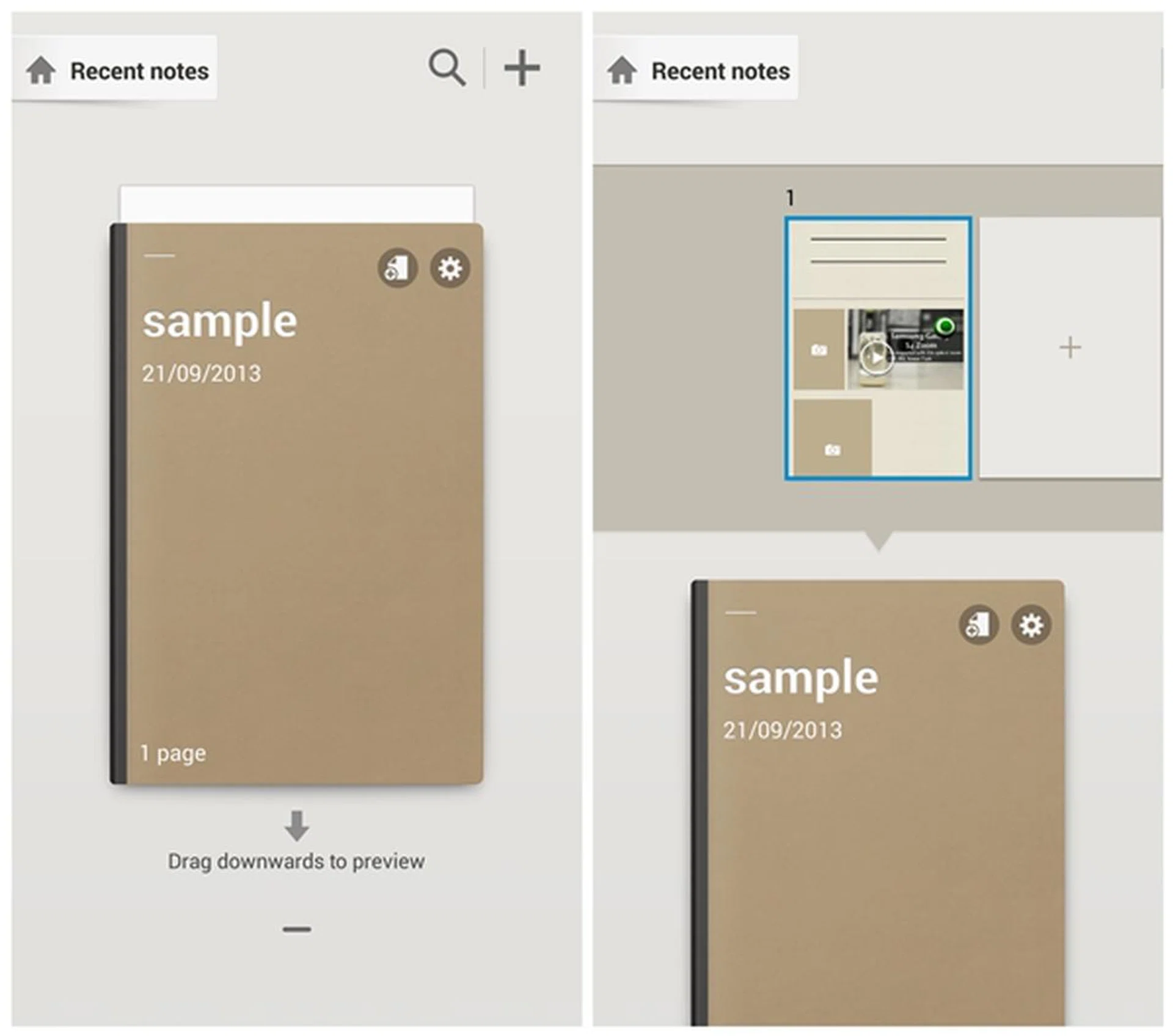Tap the 1 page label on notebook
Image resolution: width=1173 pixels, height=1036 pixels.
[x=173, y=753]
